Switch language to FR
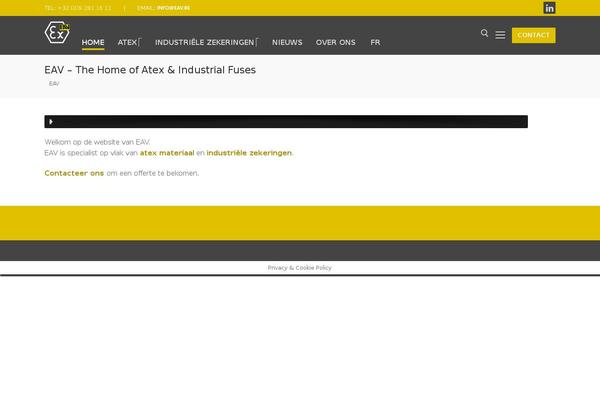Viewport: 600px width, 400px height. click(375, 42)
